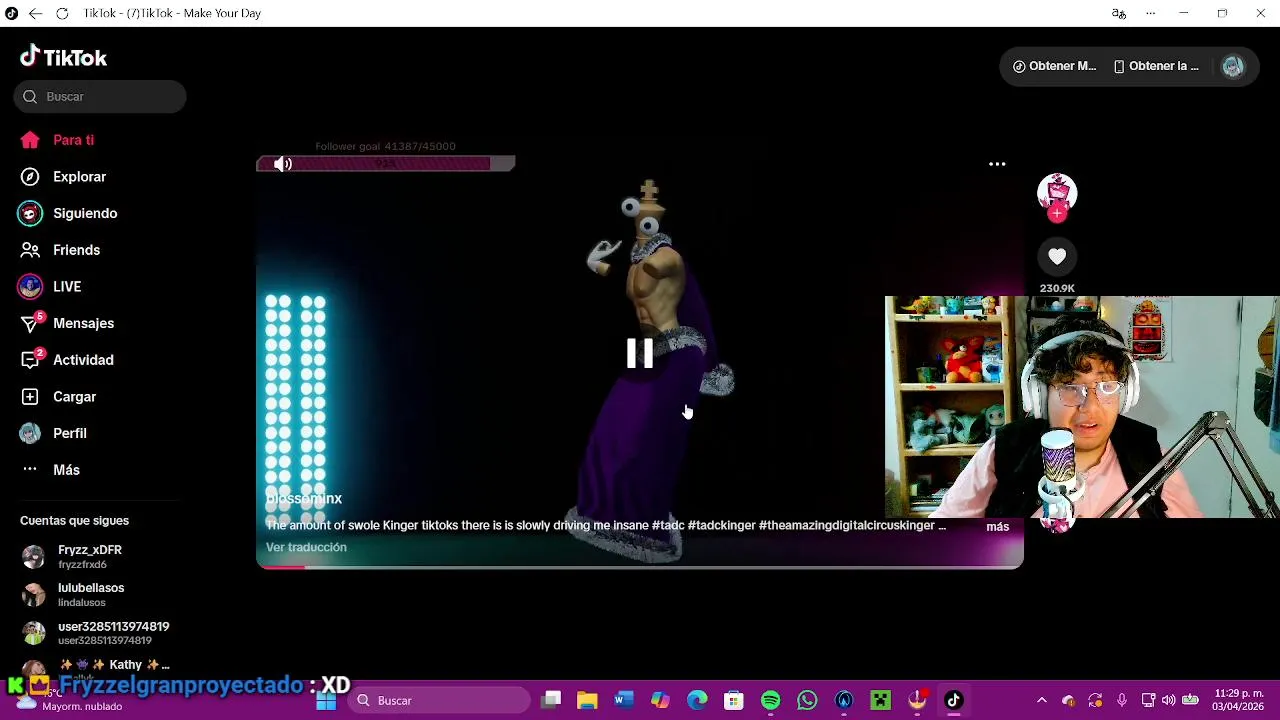Screen dimensions: 1280x720
Task: Open WhatsApp from the taskbar
Action: click(807, 701)
